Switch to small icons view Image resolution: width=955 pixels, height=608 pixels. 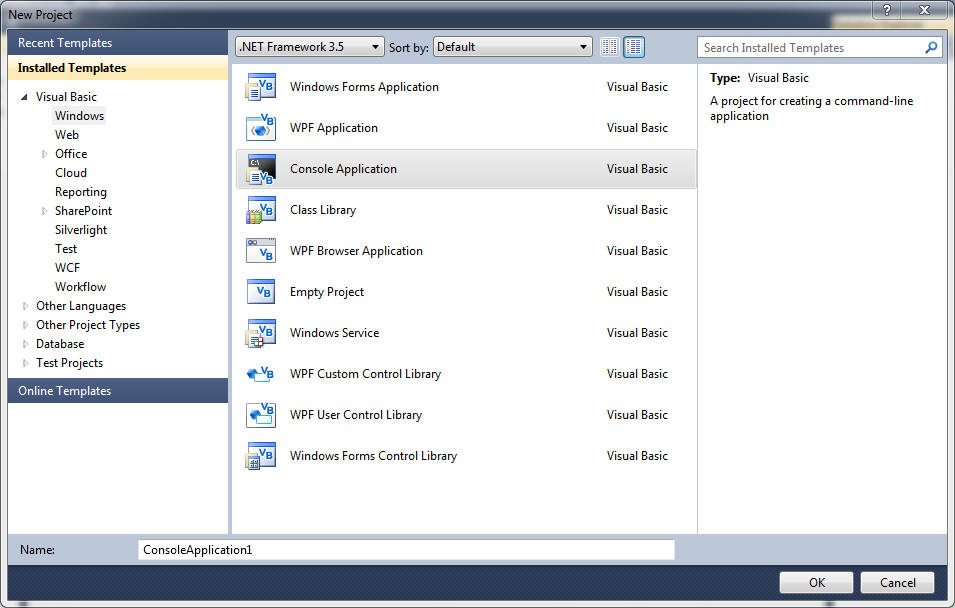click(609, 47)
